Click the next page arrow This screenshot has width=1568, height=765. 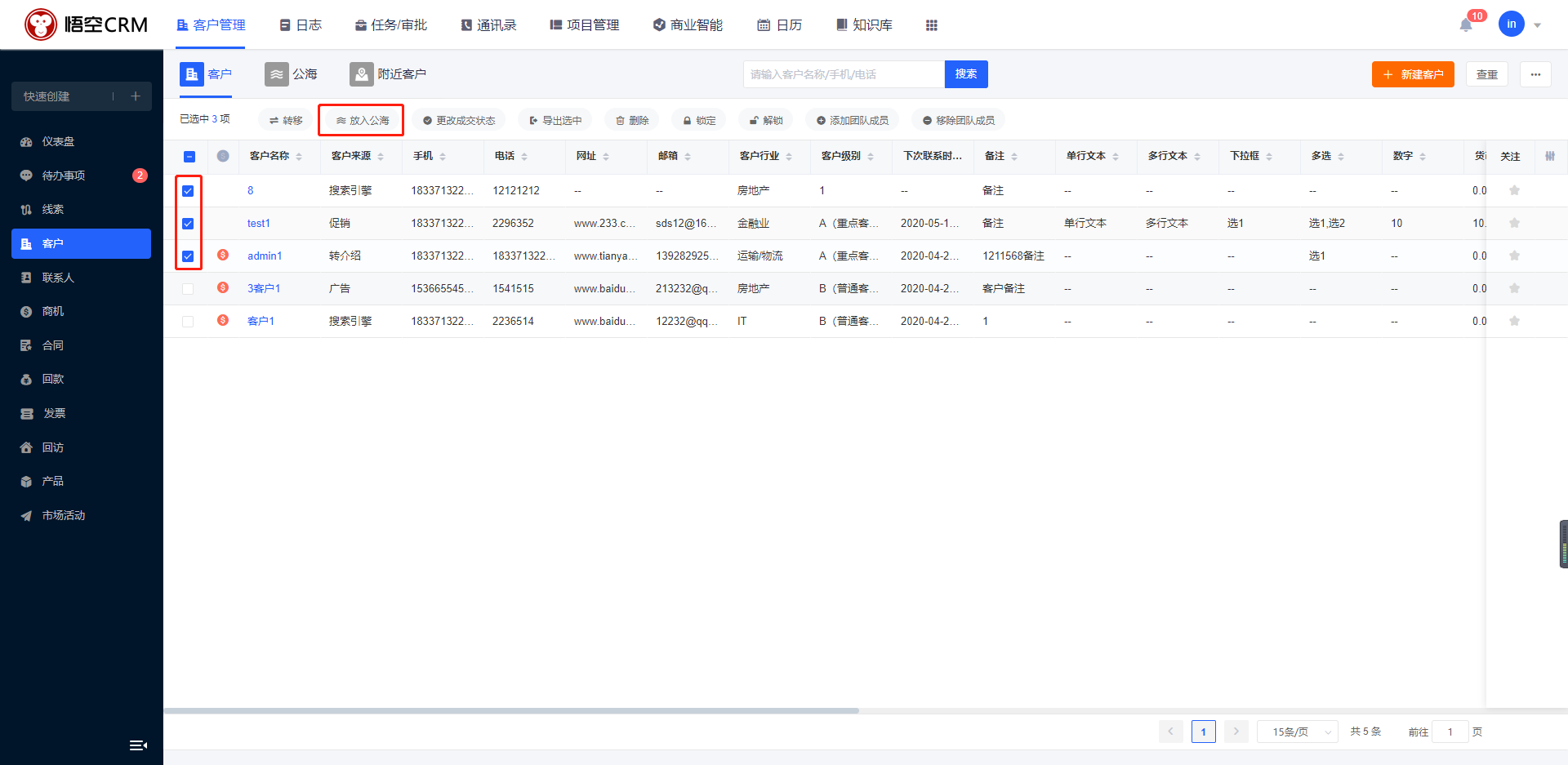tap(1236, 732)
